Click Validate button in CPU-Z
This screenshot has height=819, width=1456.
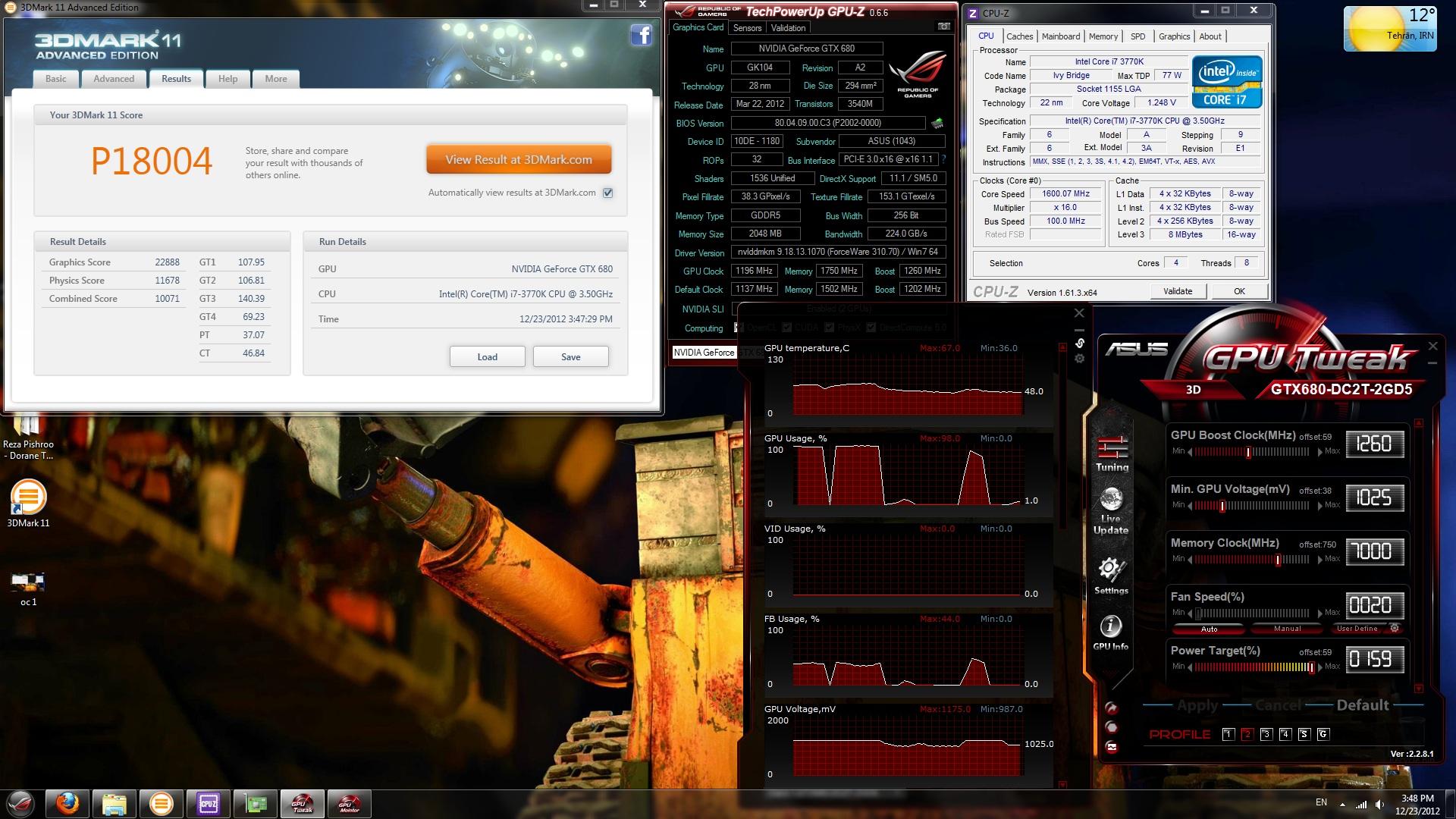click(1178, 291)
